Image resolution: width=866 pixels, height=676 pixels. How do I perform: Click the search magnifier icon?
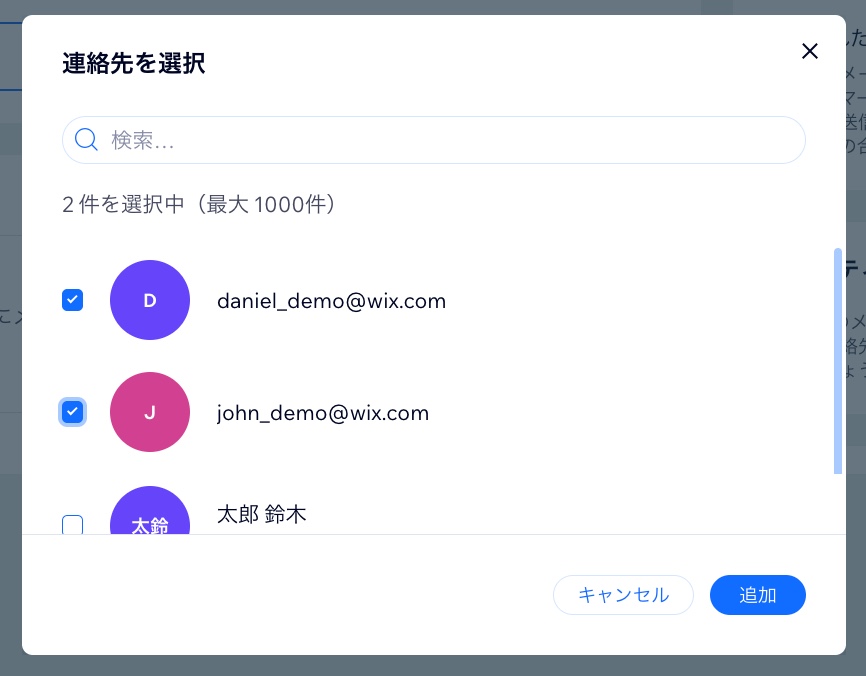tap(86, 140)
